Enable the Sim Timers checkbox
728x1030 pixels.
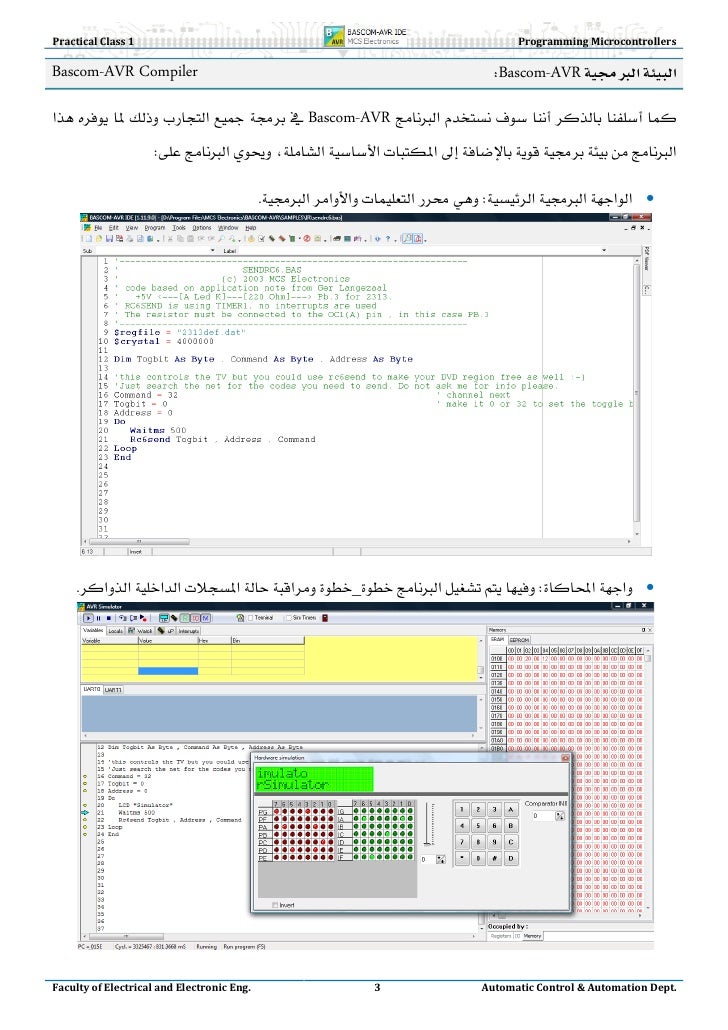[288, 618]
